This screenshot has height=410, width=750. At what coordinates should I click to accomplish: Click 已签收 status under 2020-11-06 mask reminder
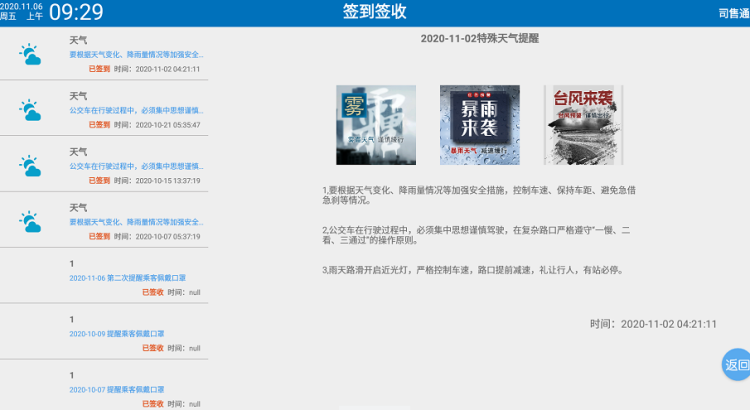click(153, 292)
